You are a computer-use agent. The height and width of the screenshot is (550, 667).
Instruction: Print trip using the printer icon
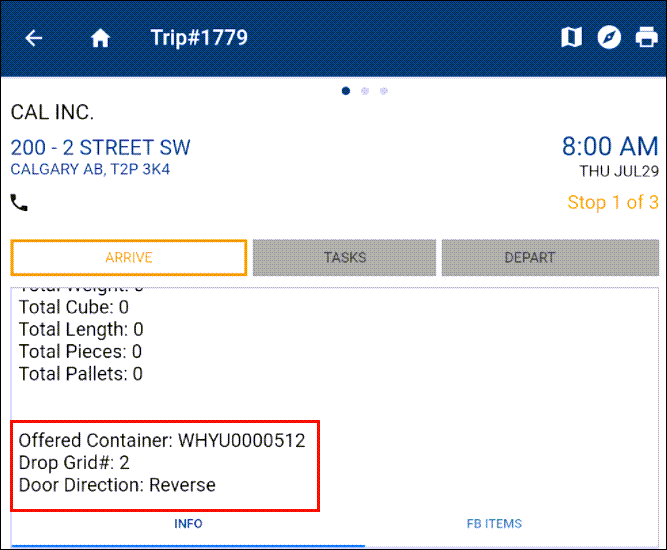[x=646, y=37]
